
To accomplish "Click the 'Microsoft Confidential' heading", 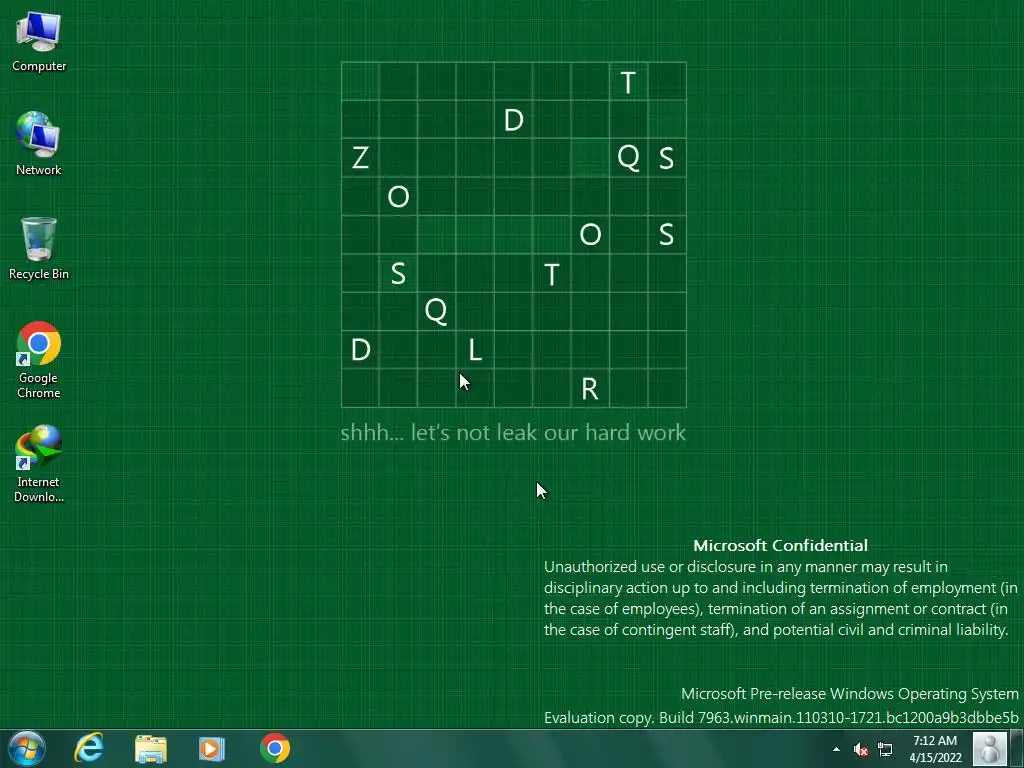I will [780, 545].
